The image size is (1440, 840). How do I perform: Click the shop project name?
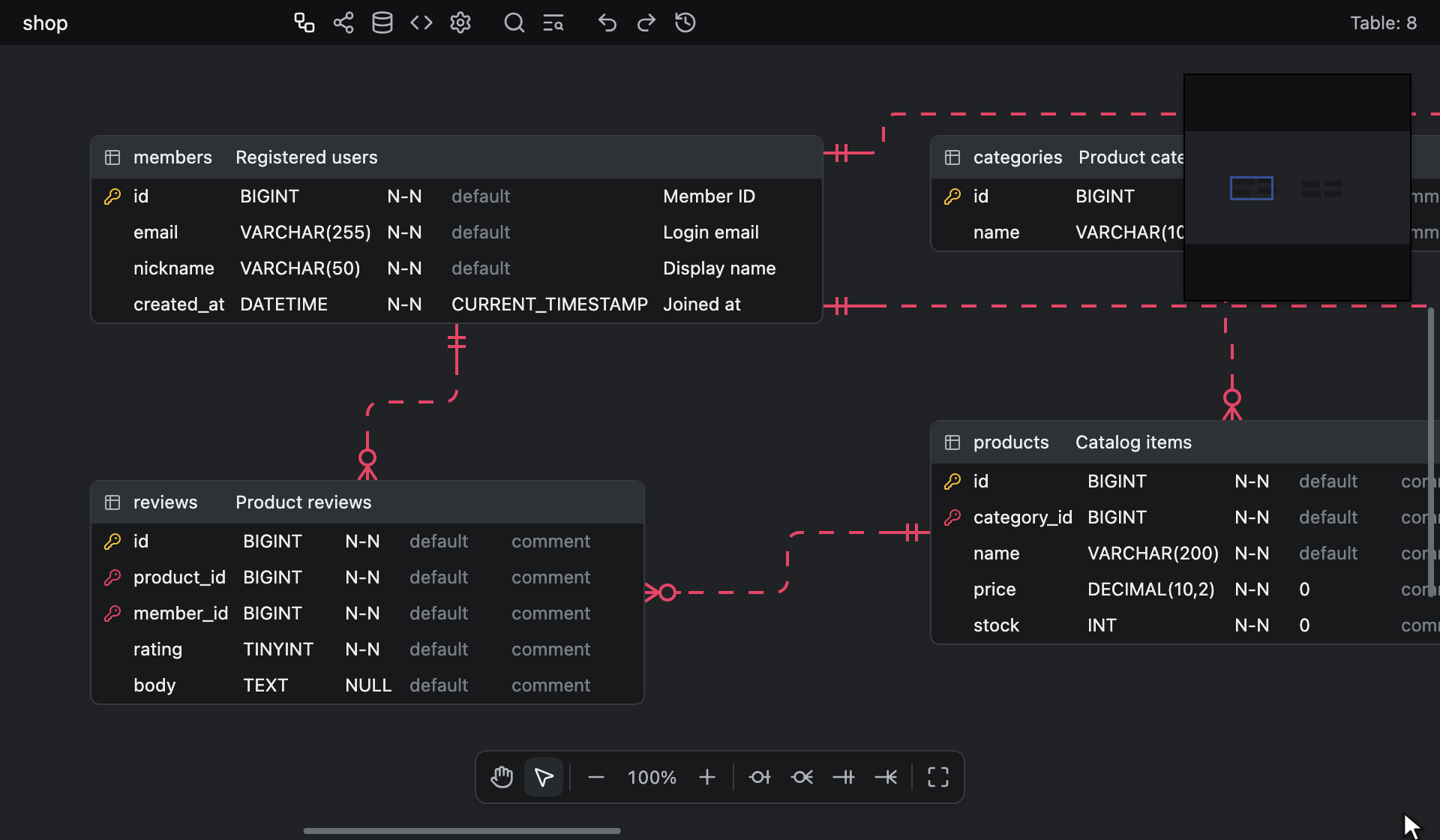pos(45,23)
